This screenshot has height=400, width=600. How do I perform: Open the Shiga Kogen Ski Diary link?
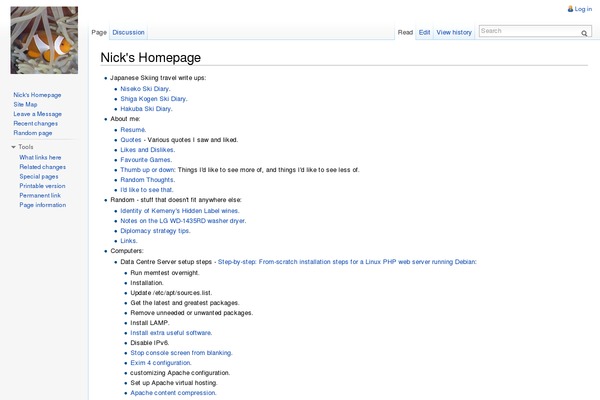tap(154, 99)
